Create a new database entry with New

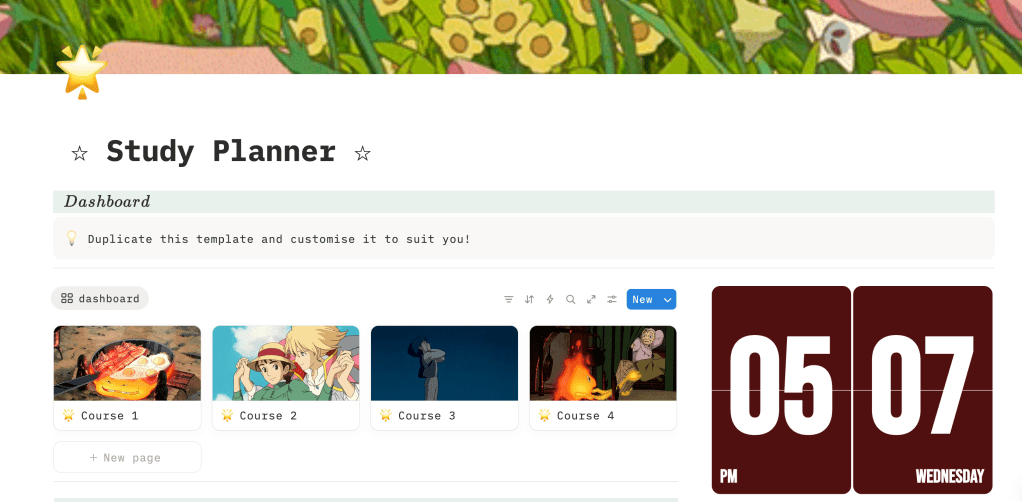pos(643,299)
